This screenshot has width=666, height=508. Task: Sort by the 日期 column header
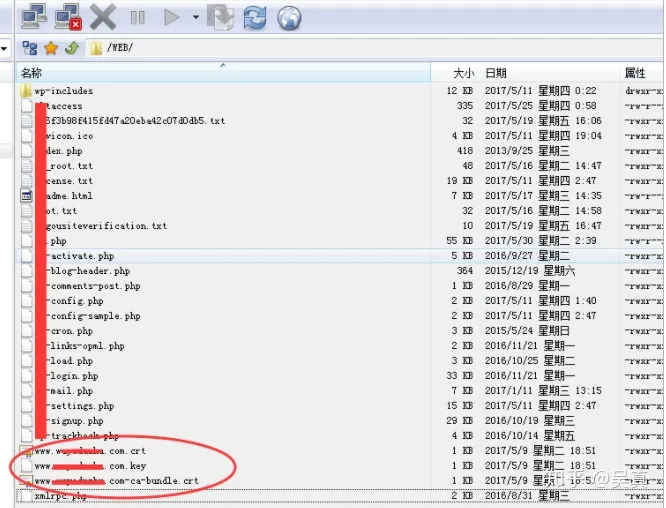(x=495, y=73)
